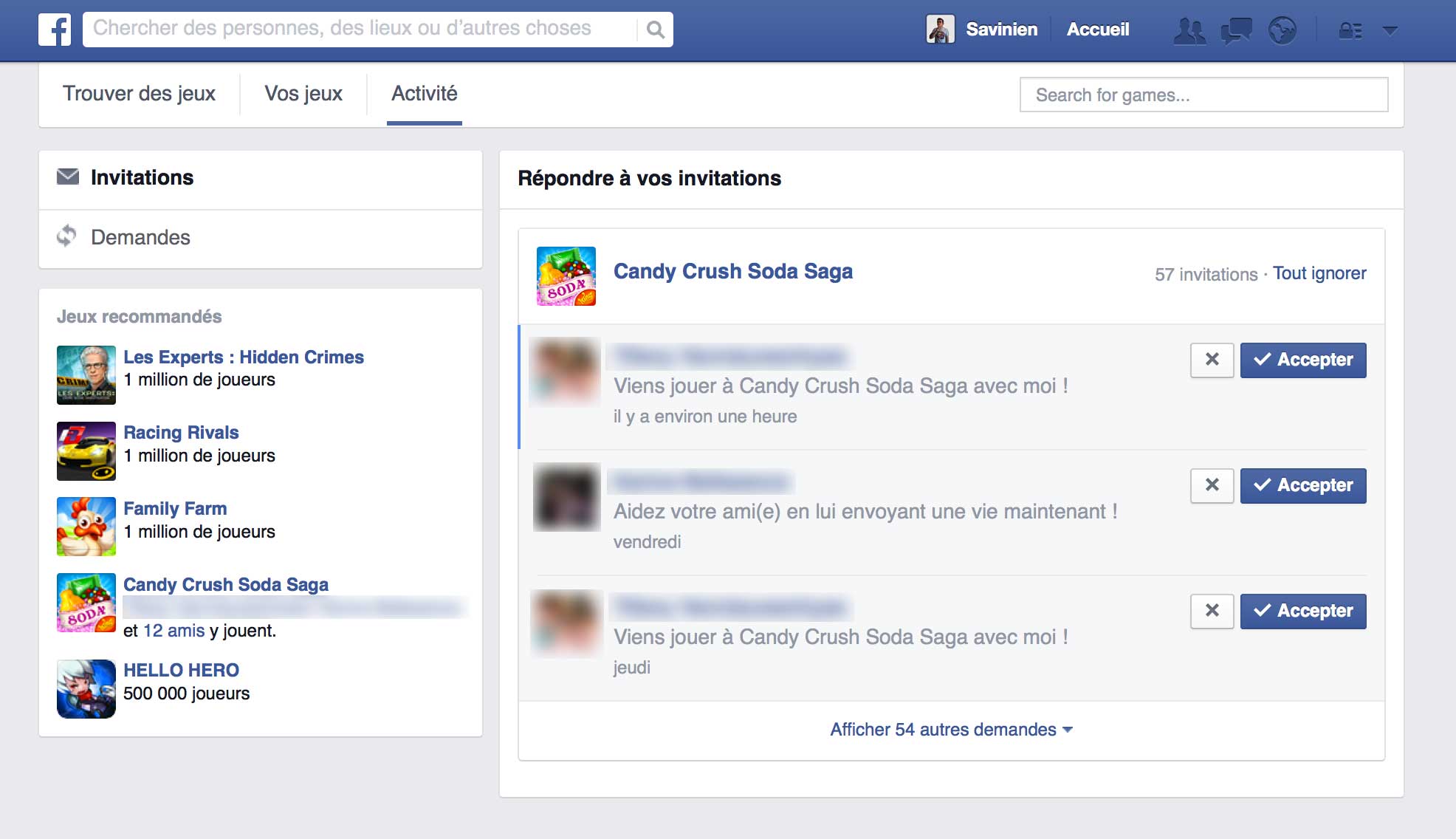Viewport: 1456px width, 839px height.
Task: Click the 57 invitations count text
Action: (1206, 275)
